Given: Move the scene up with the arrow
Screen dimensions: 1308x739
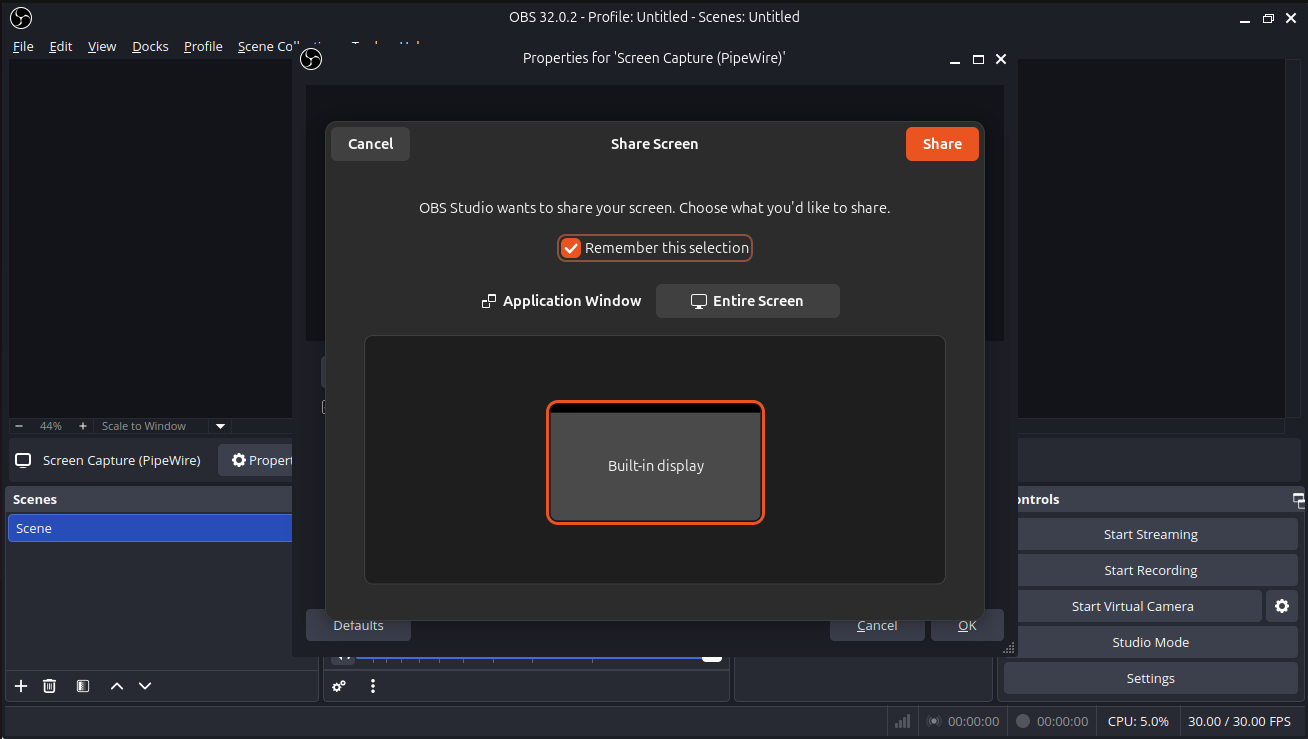Looking at the screenshot, I should (x=117, y=686).
